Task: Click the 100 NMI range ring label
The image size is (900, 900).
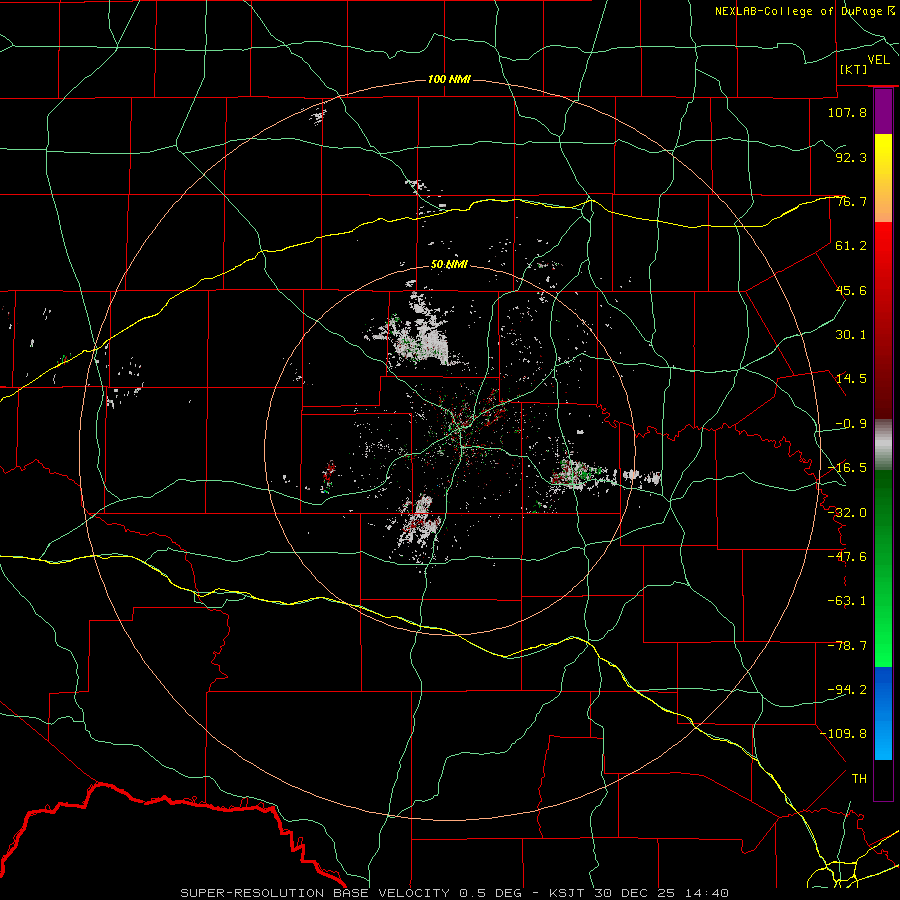Action: 449,79
